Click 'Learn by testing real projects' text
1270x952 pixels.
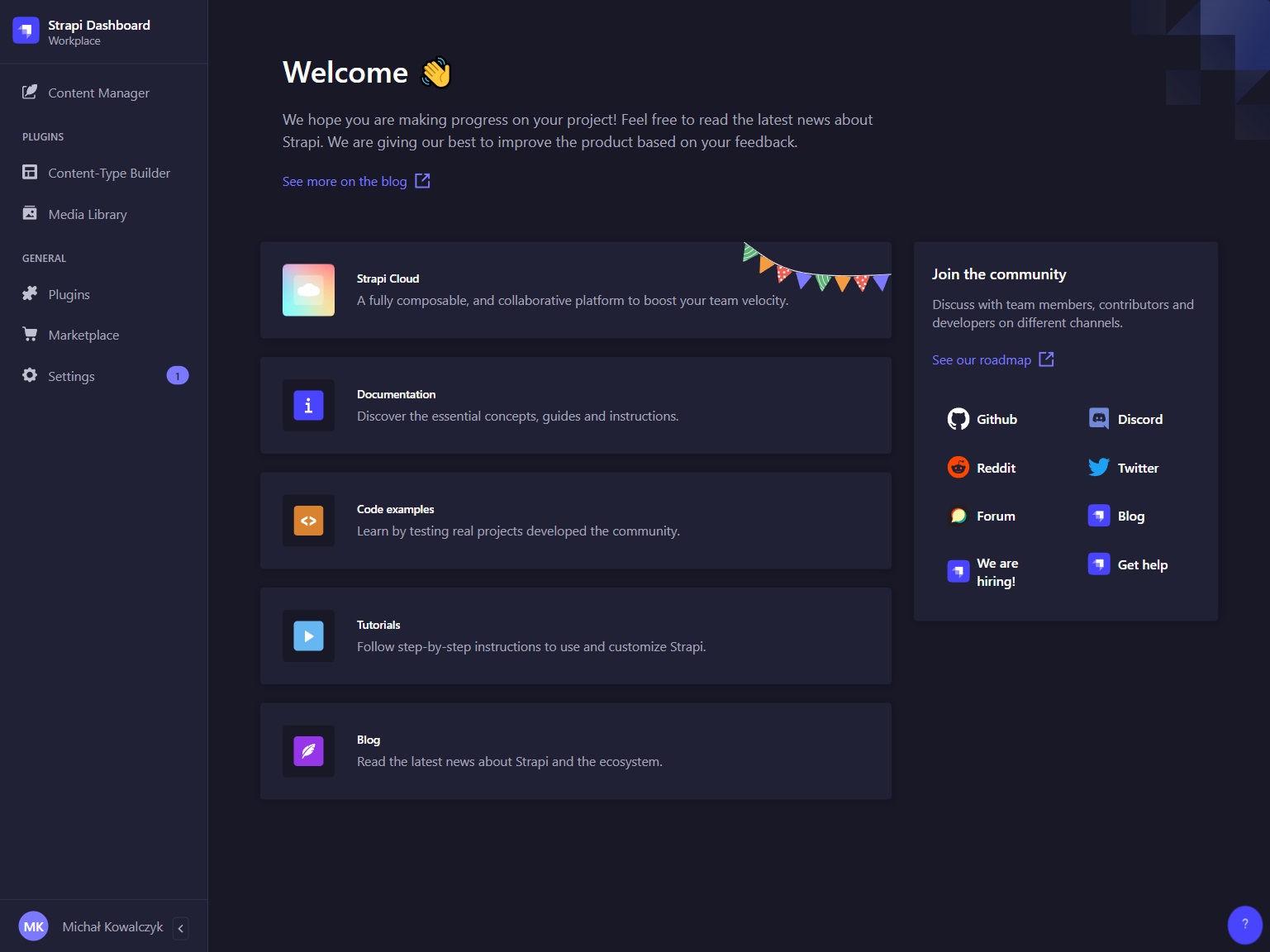tap(518, 531)
